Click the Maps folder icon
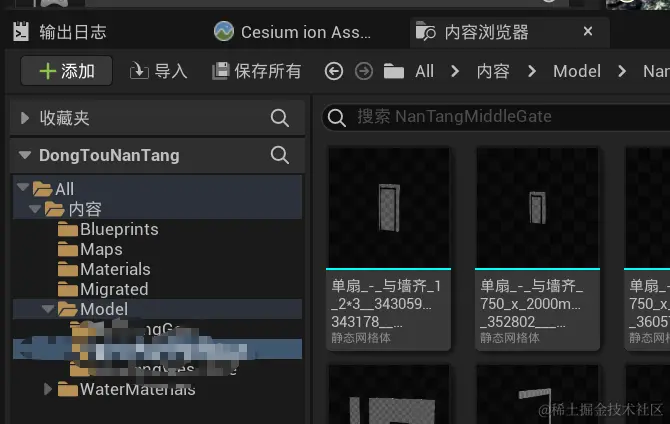The image size is (670, 424). 68,250
